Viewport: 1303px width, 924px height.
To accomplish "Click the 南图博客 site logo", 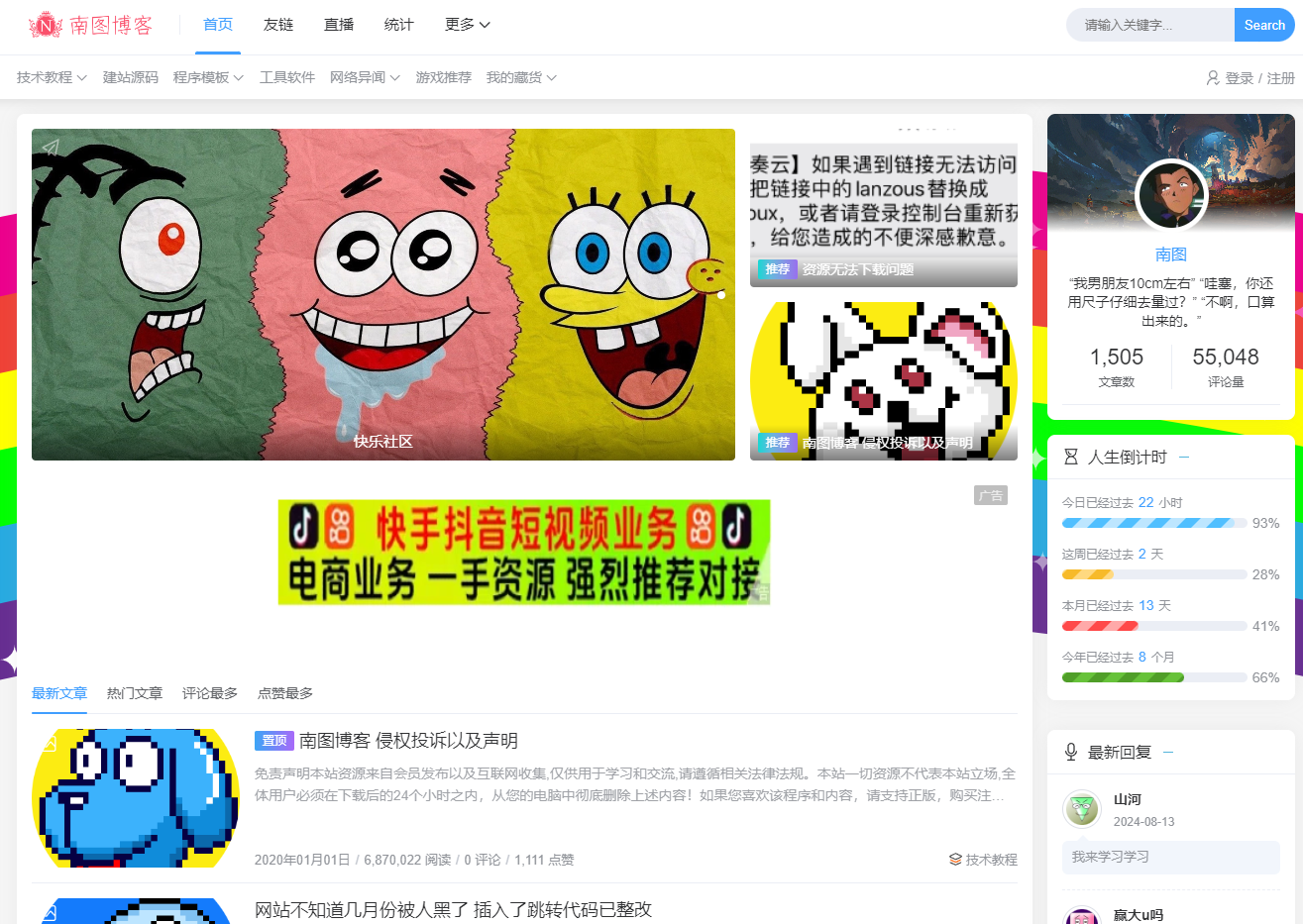I will [91, 25].
